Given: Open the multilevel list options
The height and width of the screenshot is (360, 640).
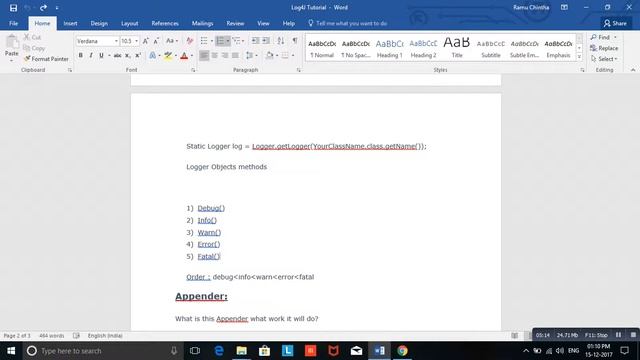Looking at the screenshot, I should click(x=238, y=41).
